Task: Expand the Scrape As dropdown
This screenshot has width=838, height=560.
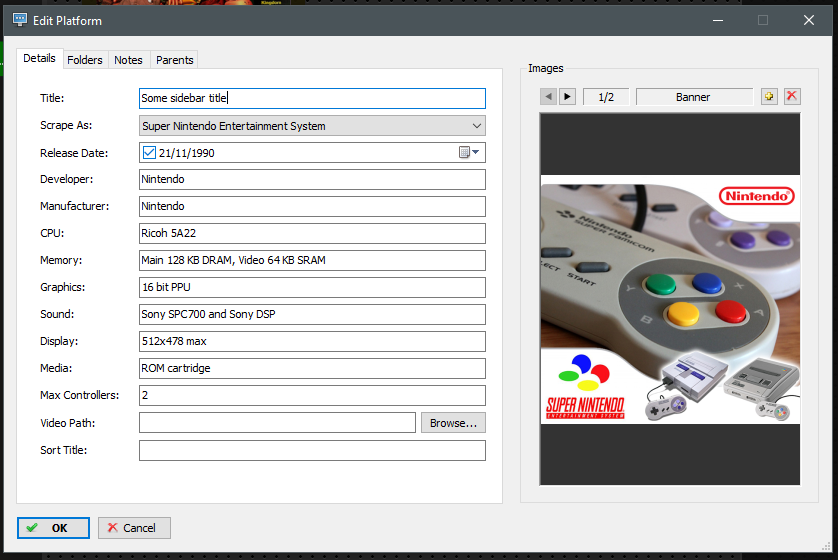Action: (476, 126)
